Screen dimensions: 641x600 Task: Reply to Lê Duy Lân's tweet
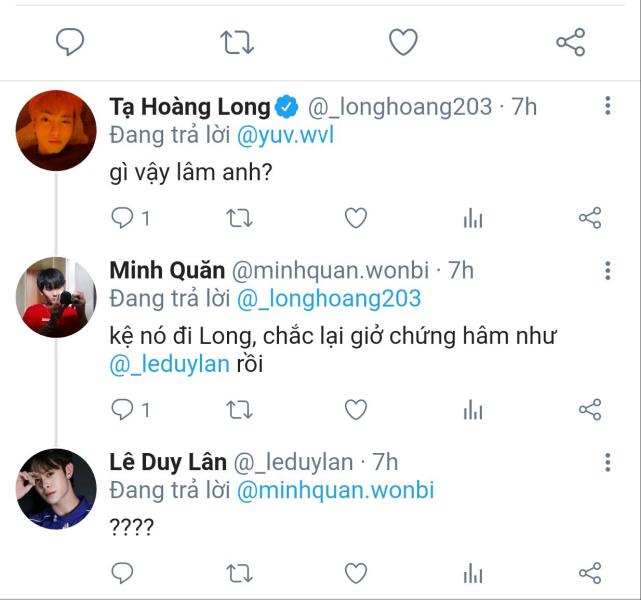122,573
